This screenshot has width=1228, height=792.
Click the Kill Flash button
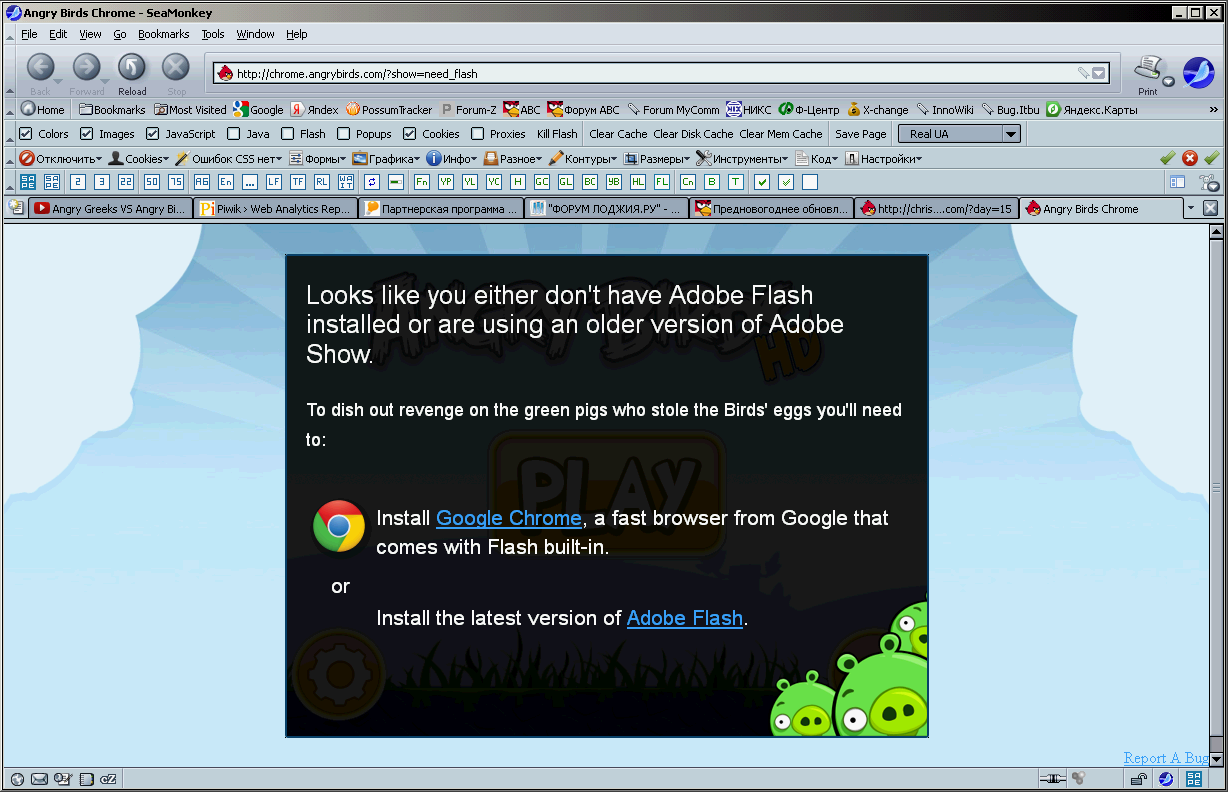point(557,134)
